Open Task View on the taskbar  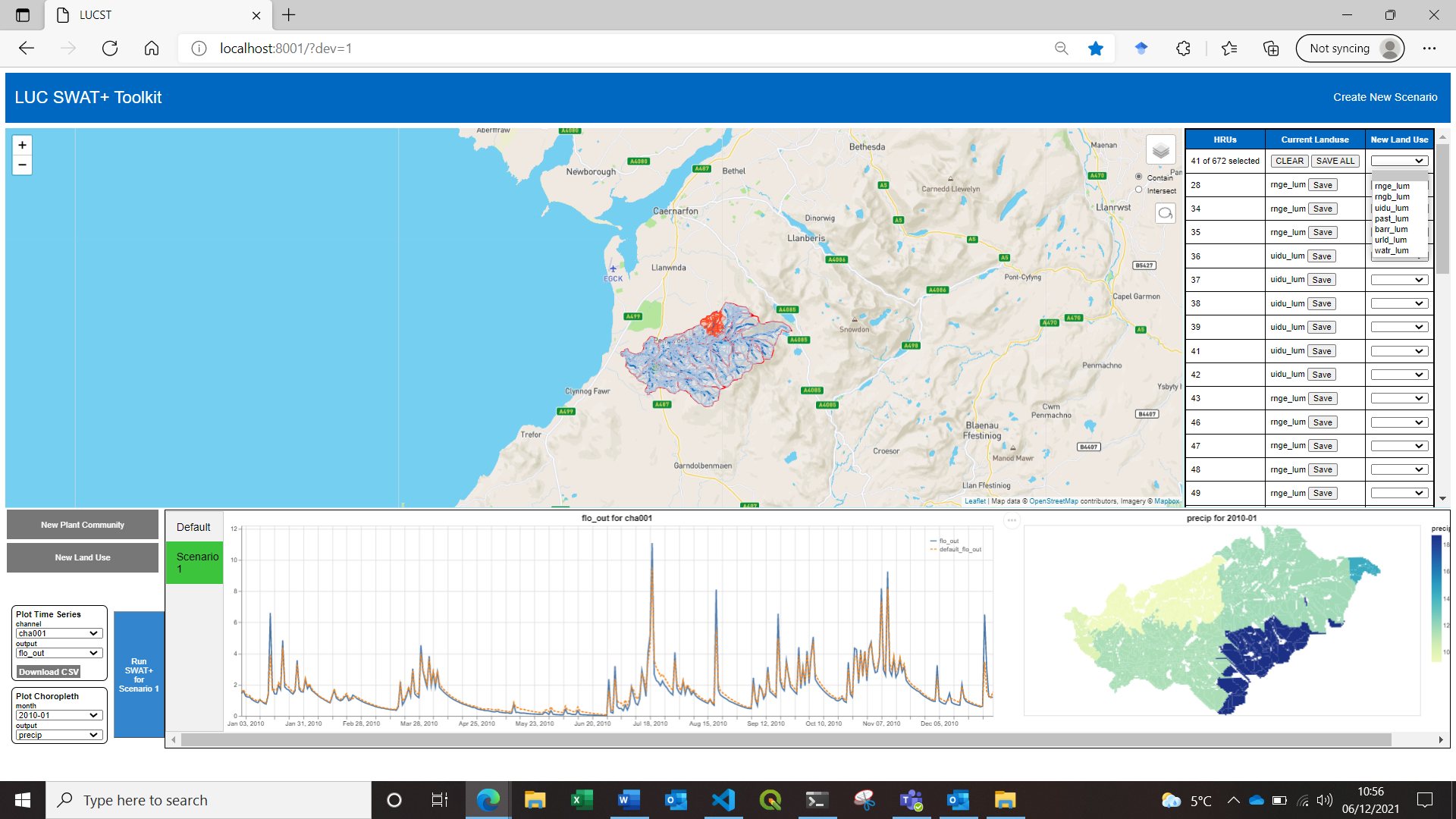tap(440, 800)
